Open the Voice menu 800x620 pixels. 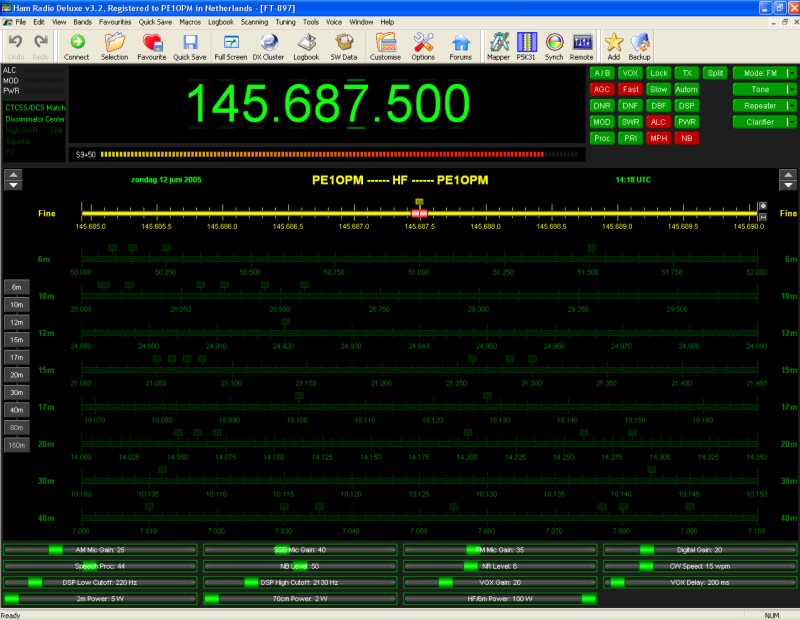(334, 22)
